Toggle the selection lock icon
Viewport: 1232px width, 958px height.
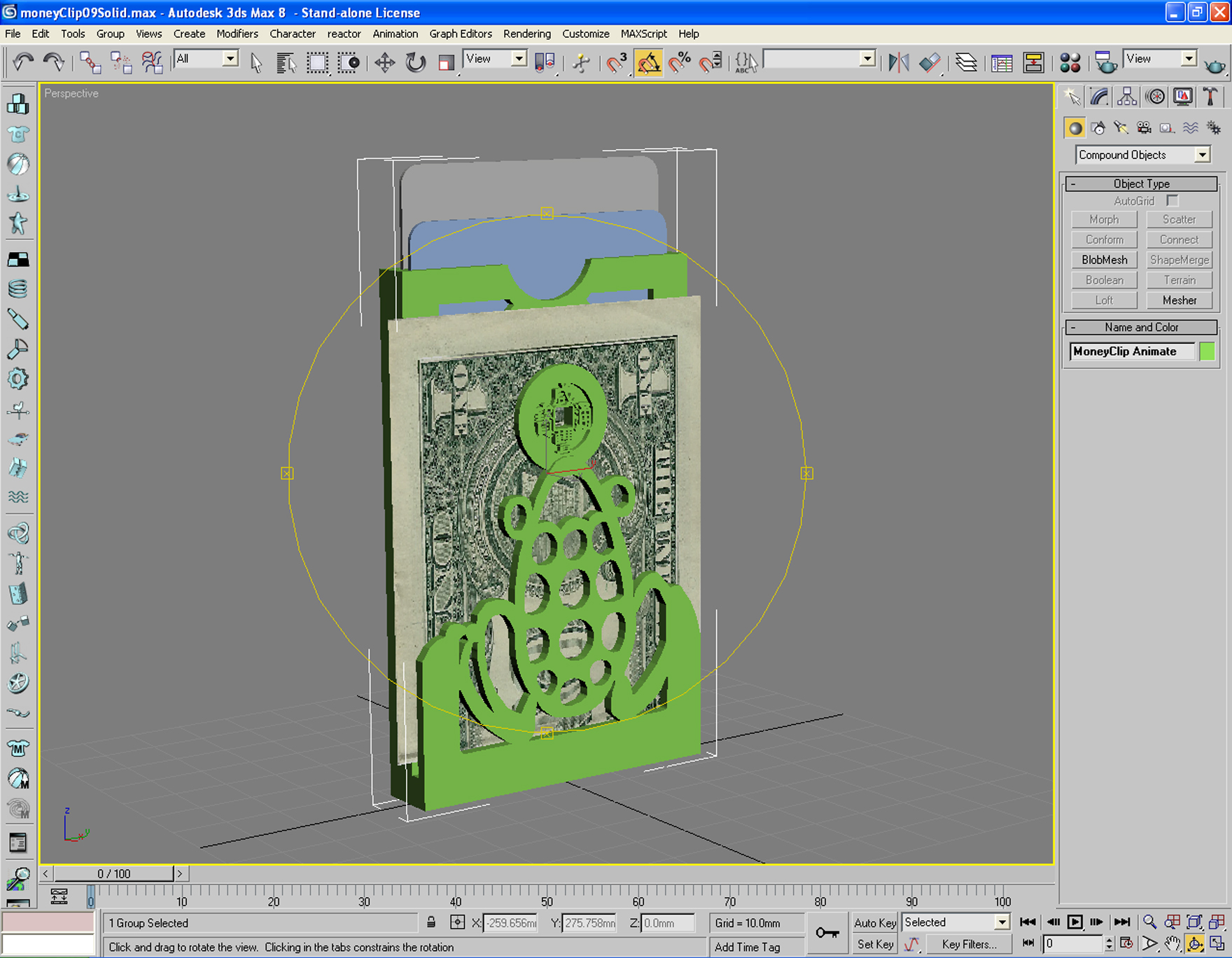coord(431,923)
